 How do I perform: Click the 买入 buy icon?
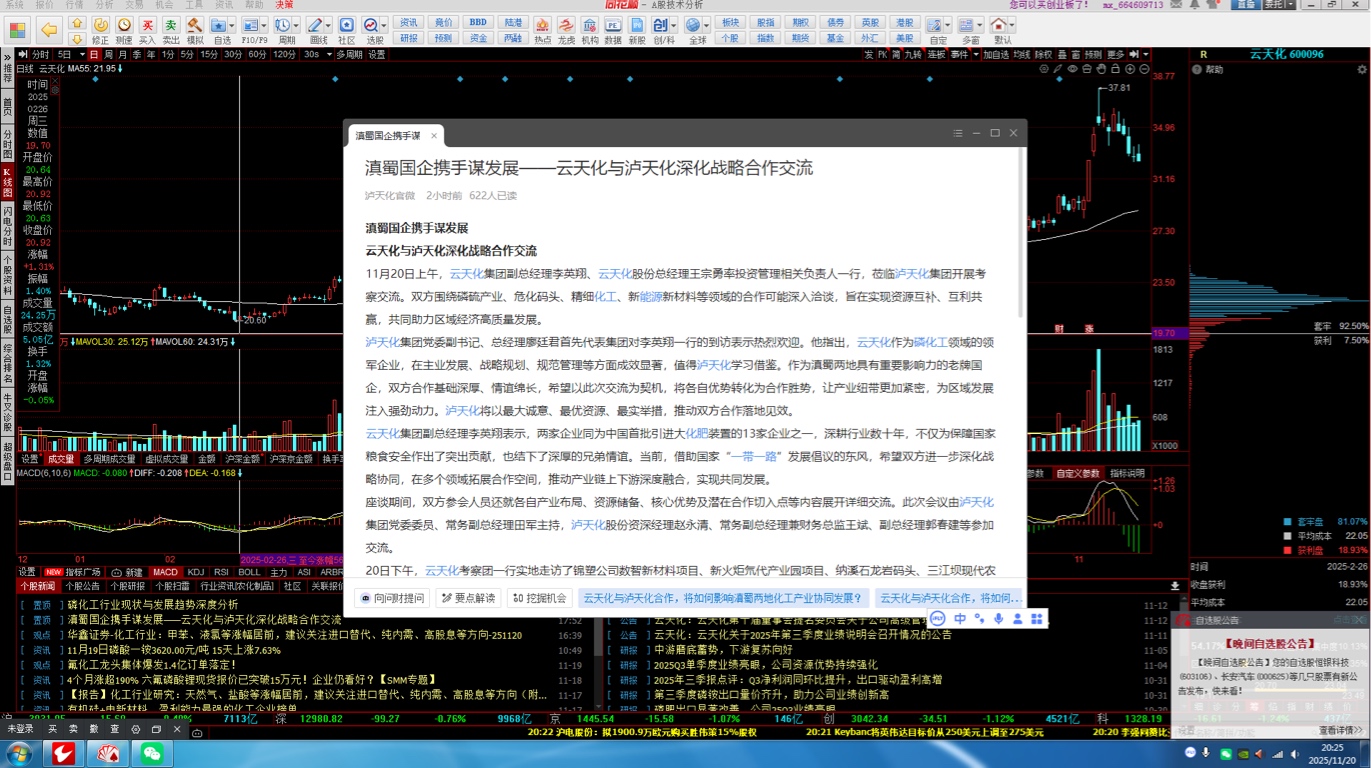coord(147,24)
